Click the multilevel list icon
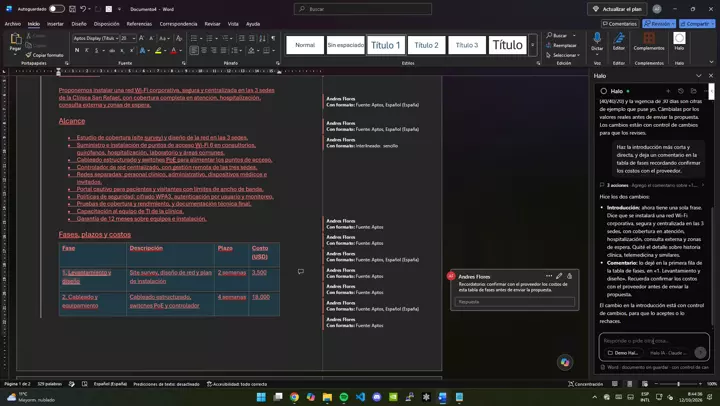The height and width of the screenshot is (406, 720). [225, 38]
